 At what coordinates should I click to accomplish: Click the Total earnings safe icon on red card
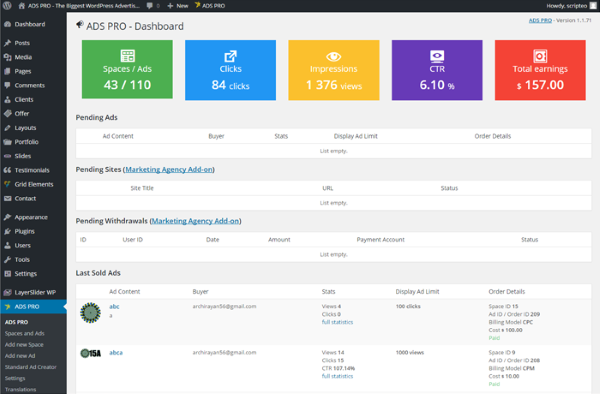coord(540,56)
